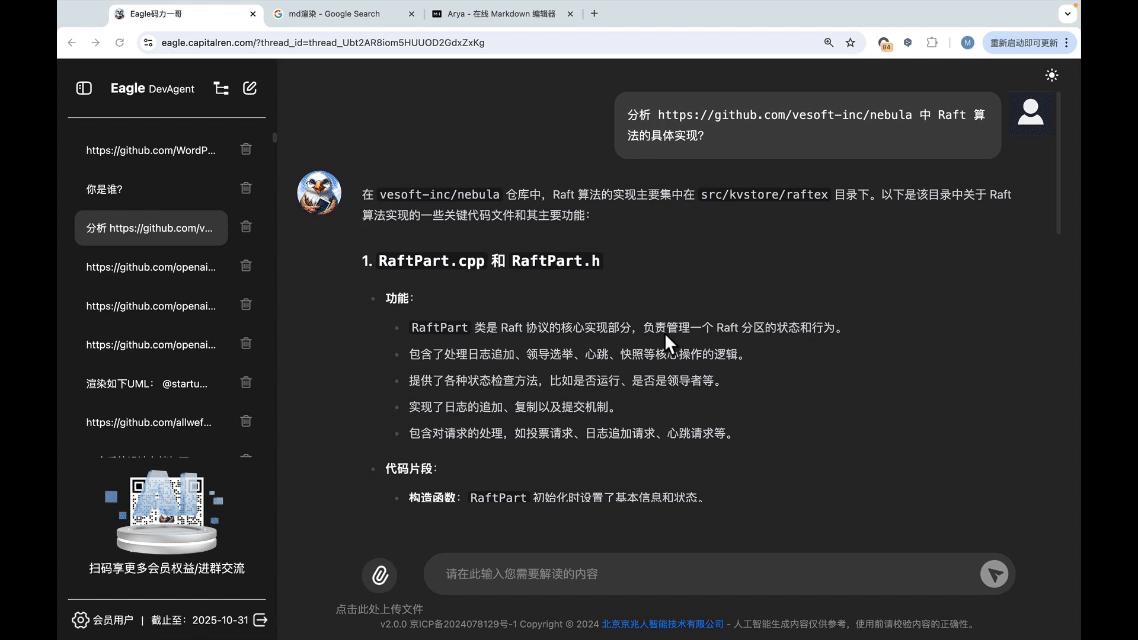
Task: Open the conversation tree view icon
Action: [221, 88]
